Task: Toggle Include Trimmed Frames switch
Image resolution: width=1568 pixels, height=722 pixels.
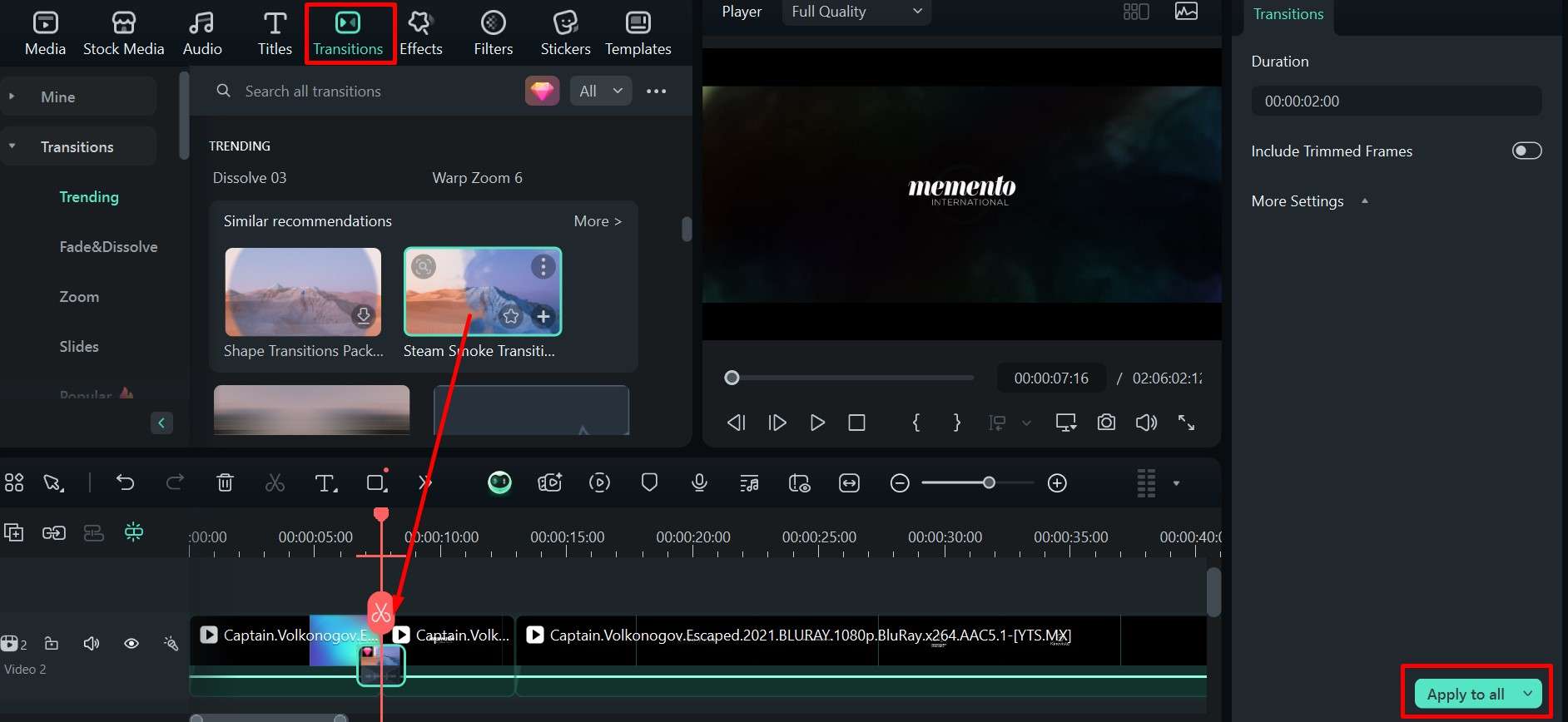Action: 1526,151
